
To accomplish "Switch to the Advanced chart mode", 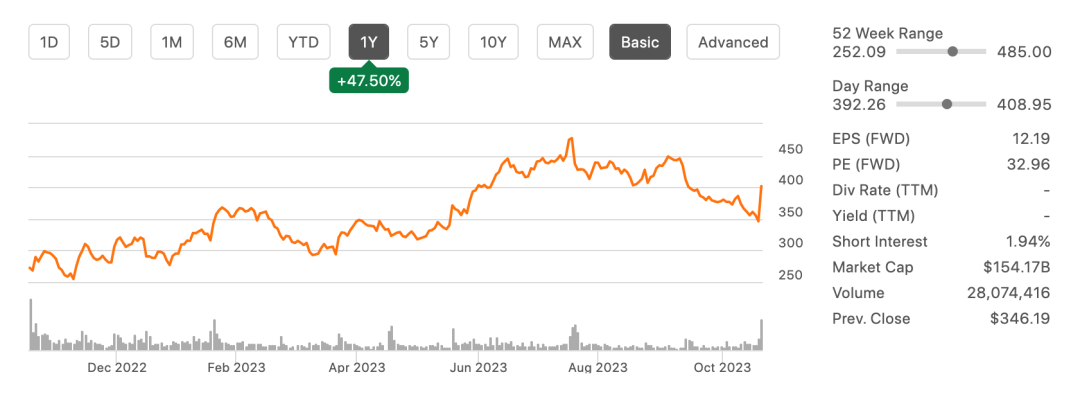I will (x=733, y=42).
